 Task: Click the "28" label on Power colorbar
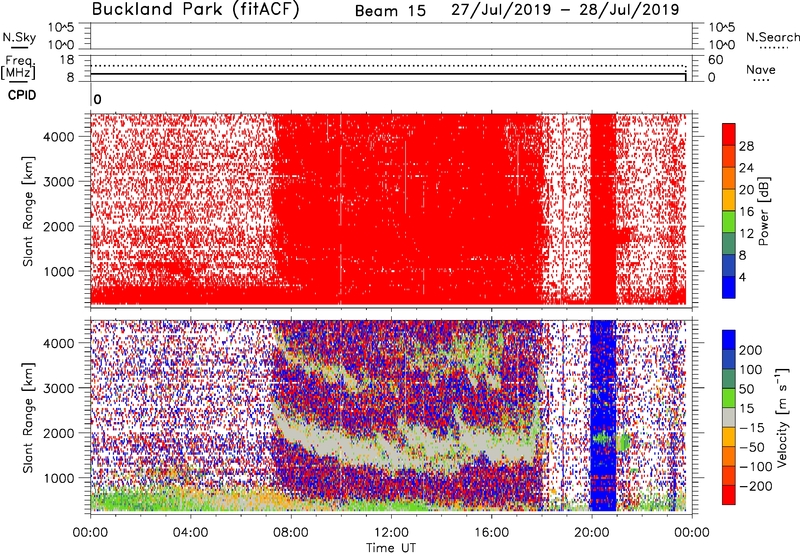pos(746,146)
